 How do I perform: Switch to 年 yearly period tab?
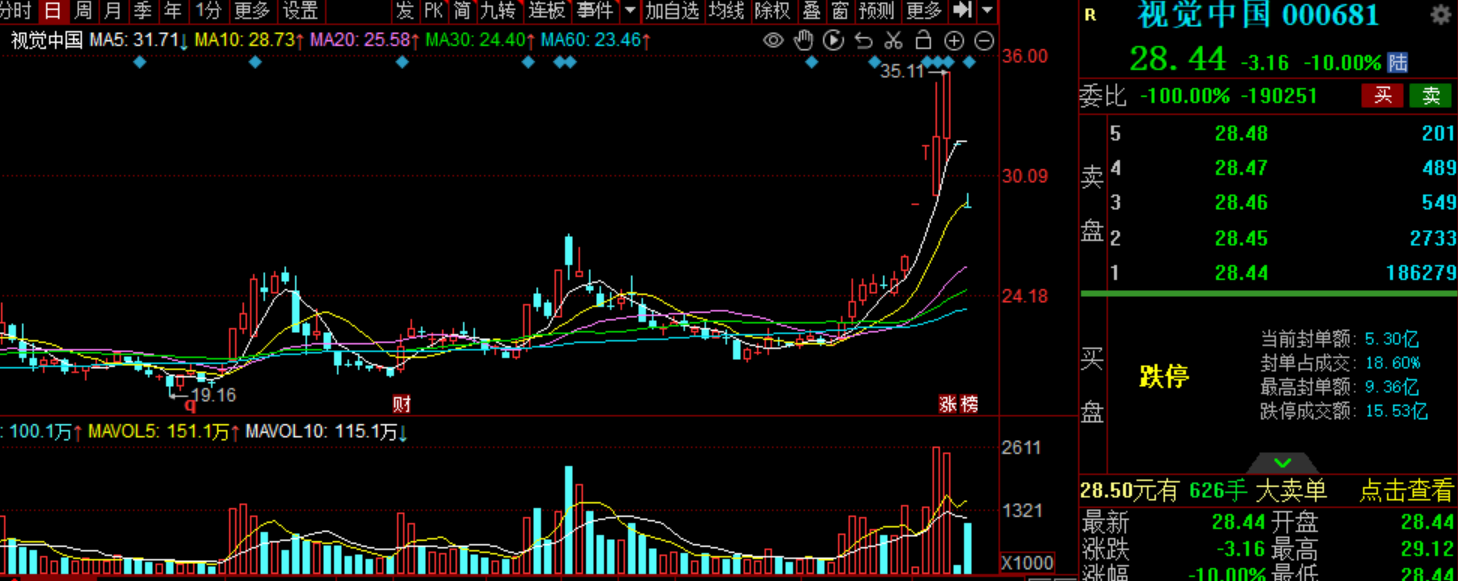coord(173,11)
